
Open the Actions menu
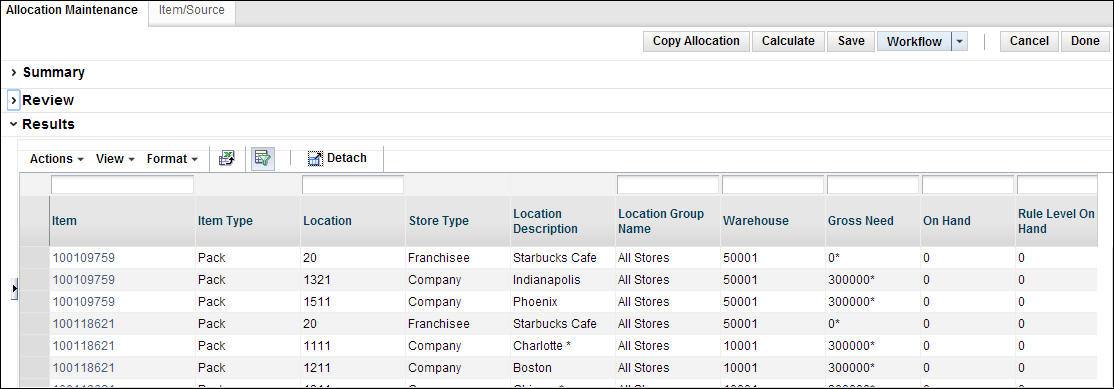[x=57, y=159]
